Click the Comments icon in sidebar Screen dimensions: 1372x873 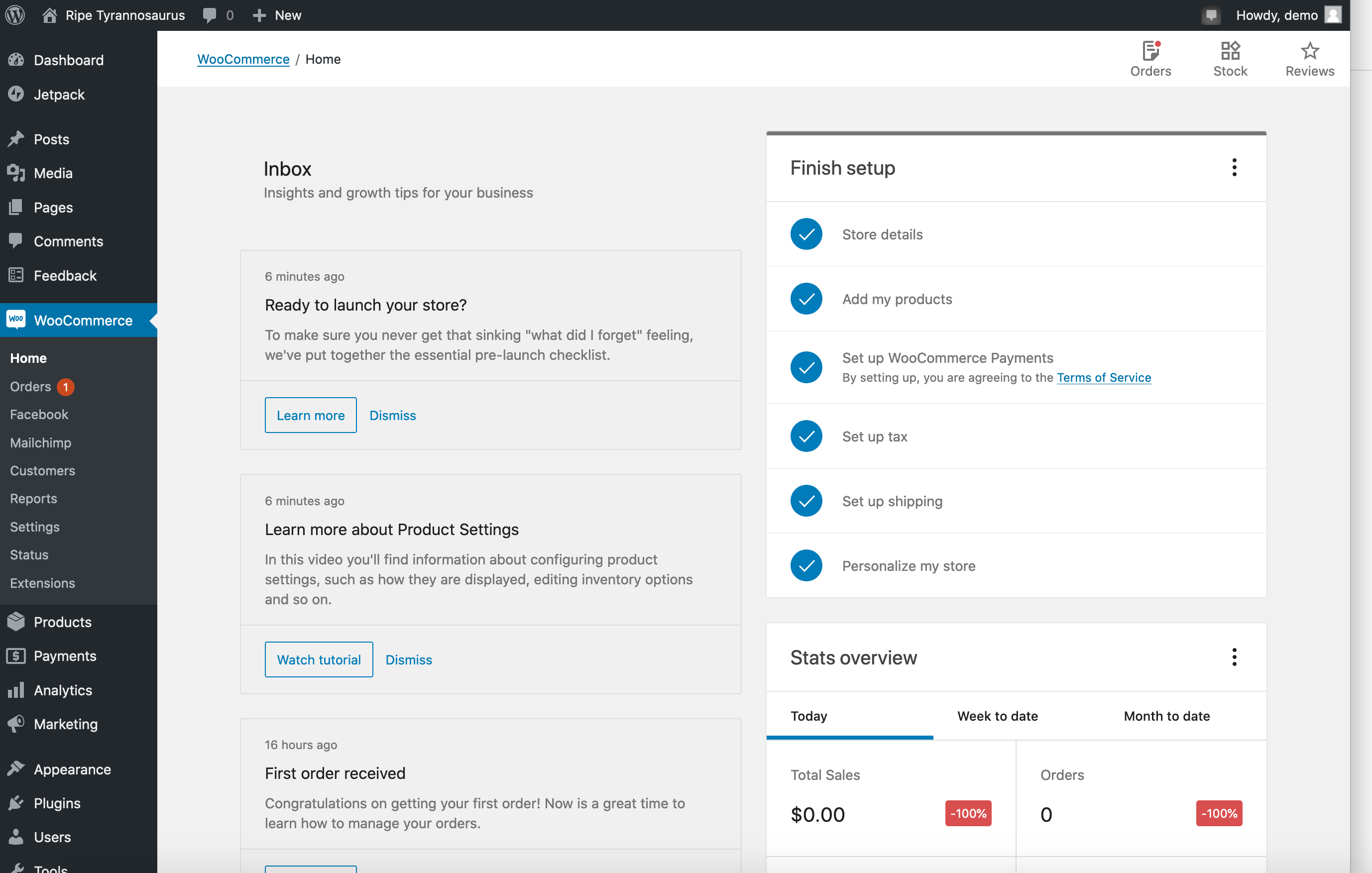point(16,241)
